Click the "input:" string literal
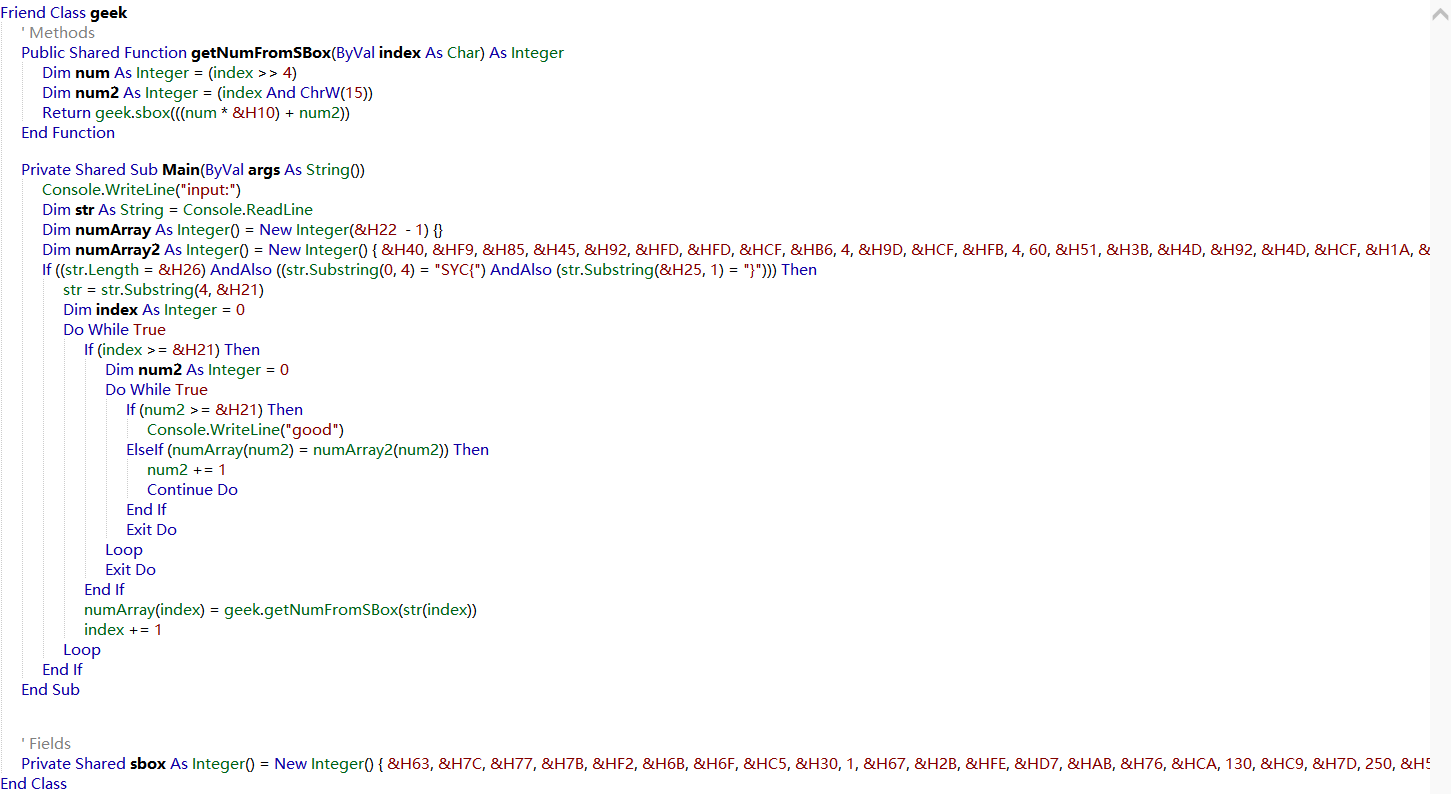 (209, 190)
